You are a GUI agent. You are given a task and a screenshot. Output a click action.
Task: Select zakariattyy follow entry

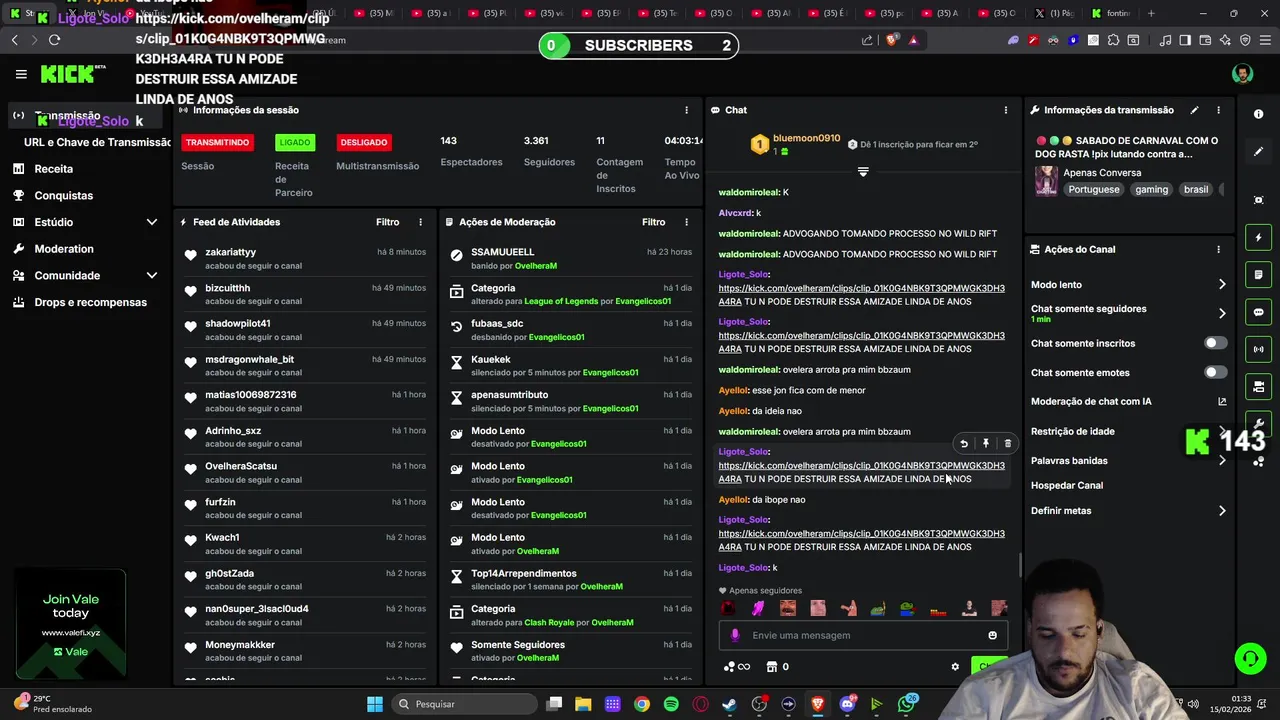(x=305, y=258)
